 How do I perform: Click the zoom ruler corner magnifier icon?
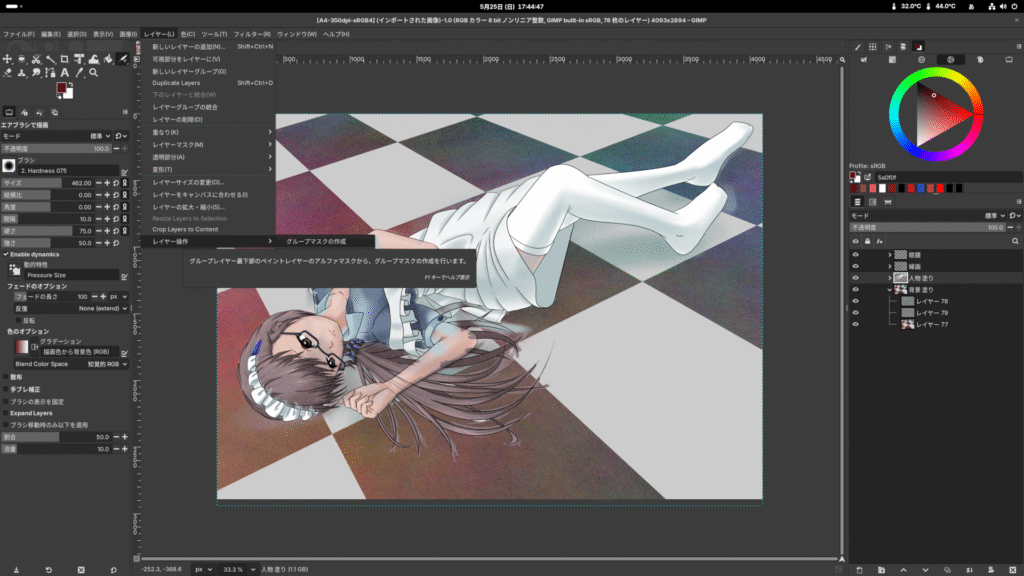coord(842,59)
